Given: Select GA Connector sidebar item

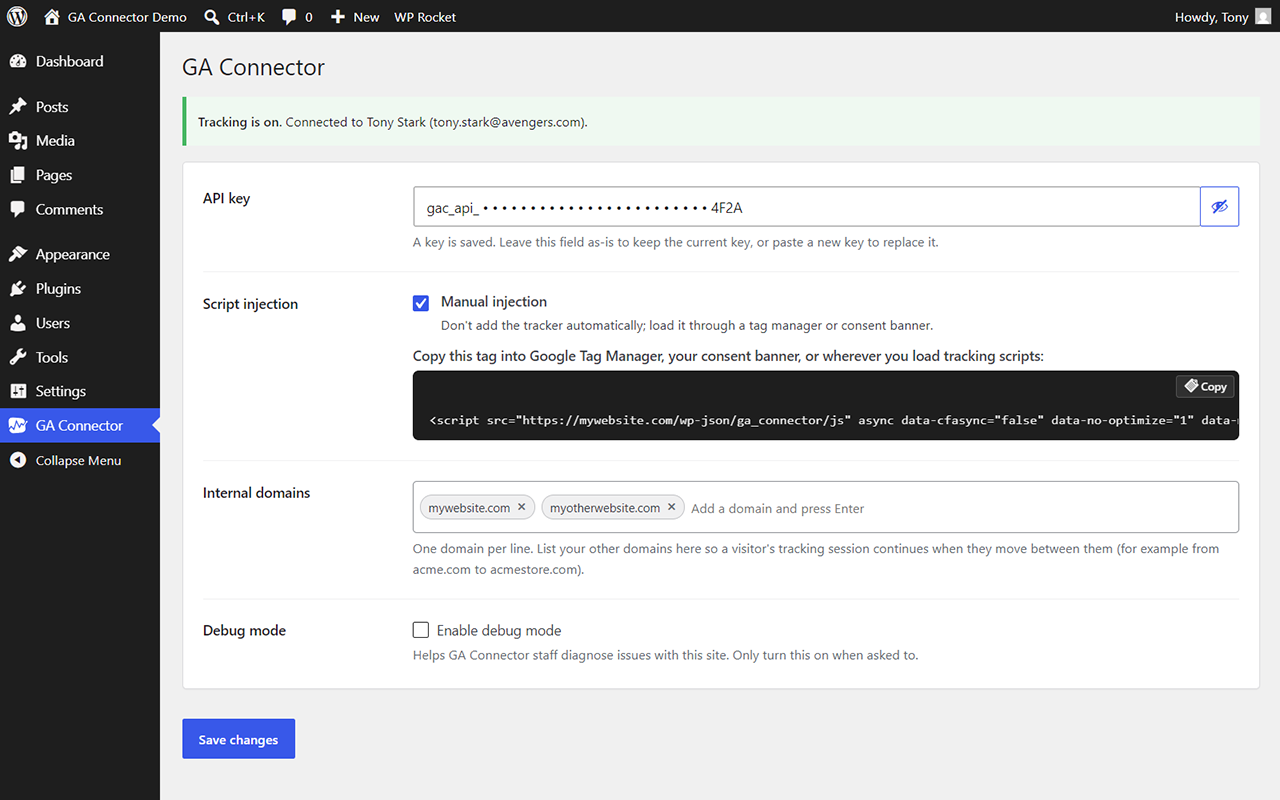Looking at the screenshot, I should [x=80, y=425].
